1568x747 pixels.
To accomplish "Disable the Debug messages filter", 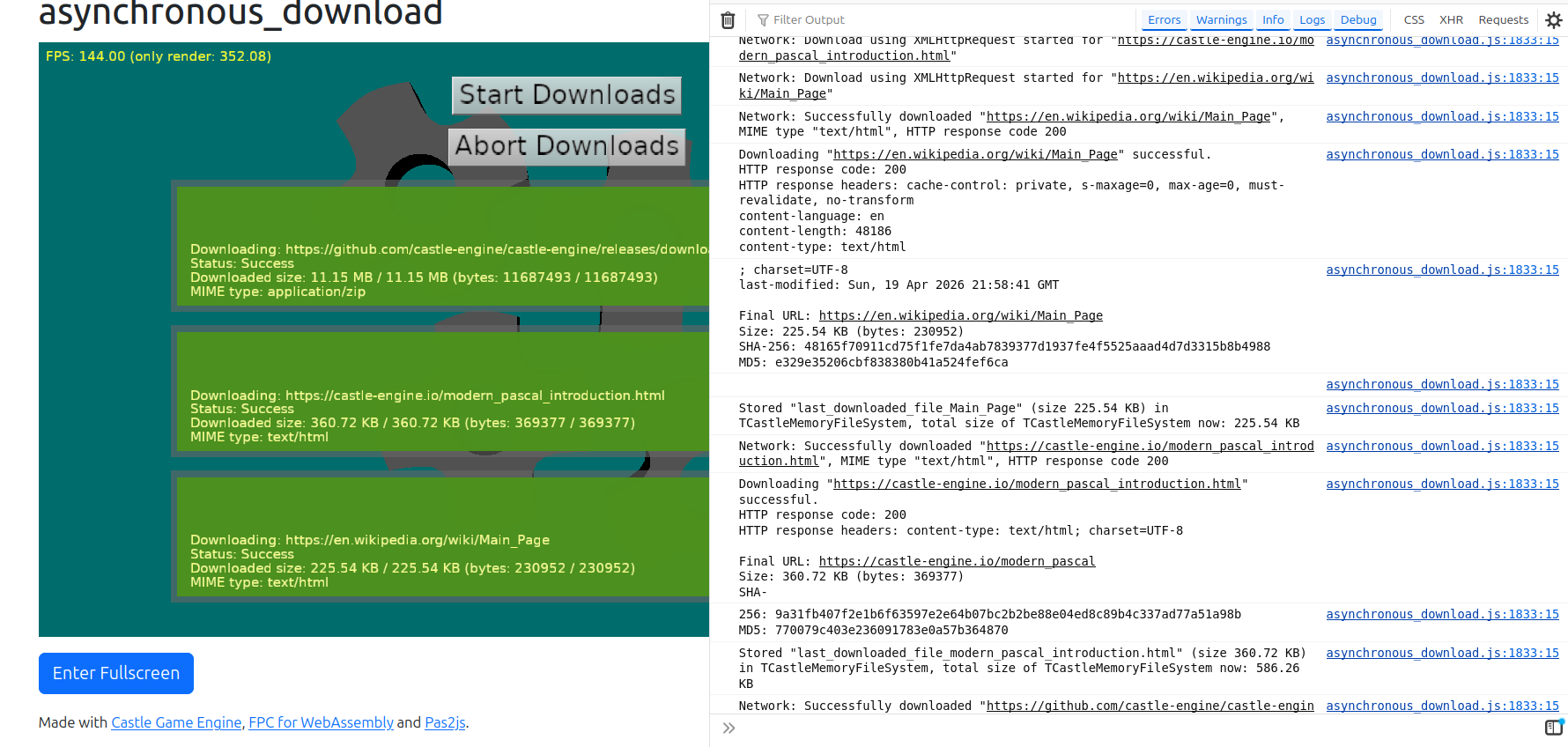I will (x=1357, y=20).
